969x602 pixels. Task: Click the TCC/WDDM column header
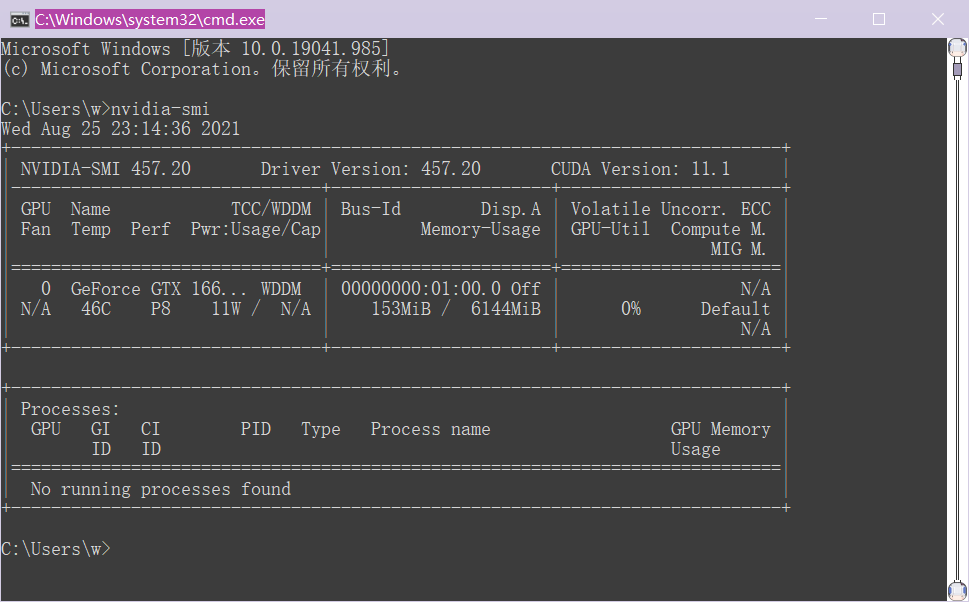271,209
